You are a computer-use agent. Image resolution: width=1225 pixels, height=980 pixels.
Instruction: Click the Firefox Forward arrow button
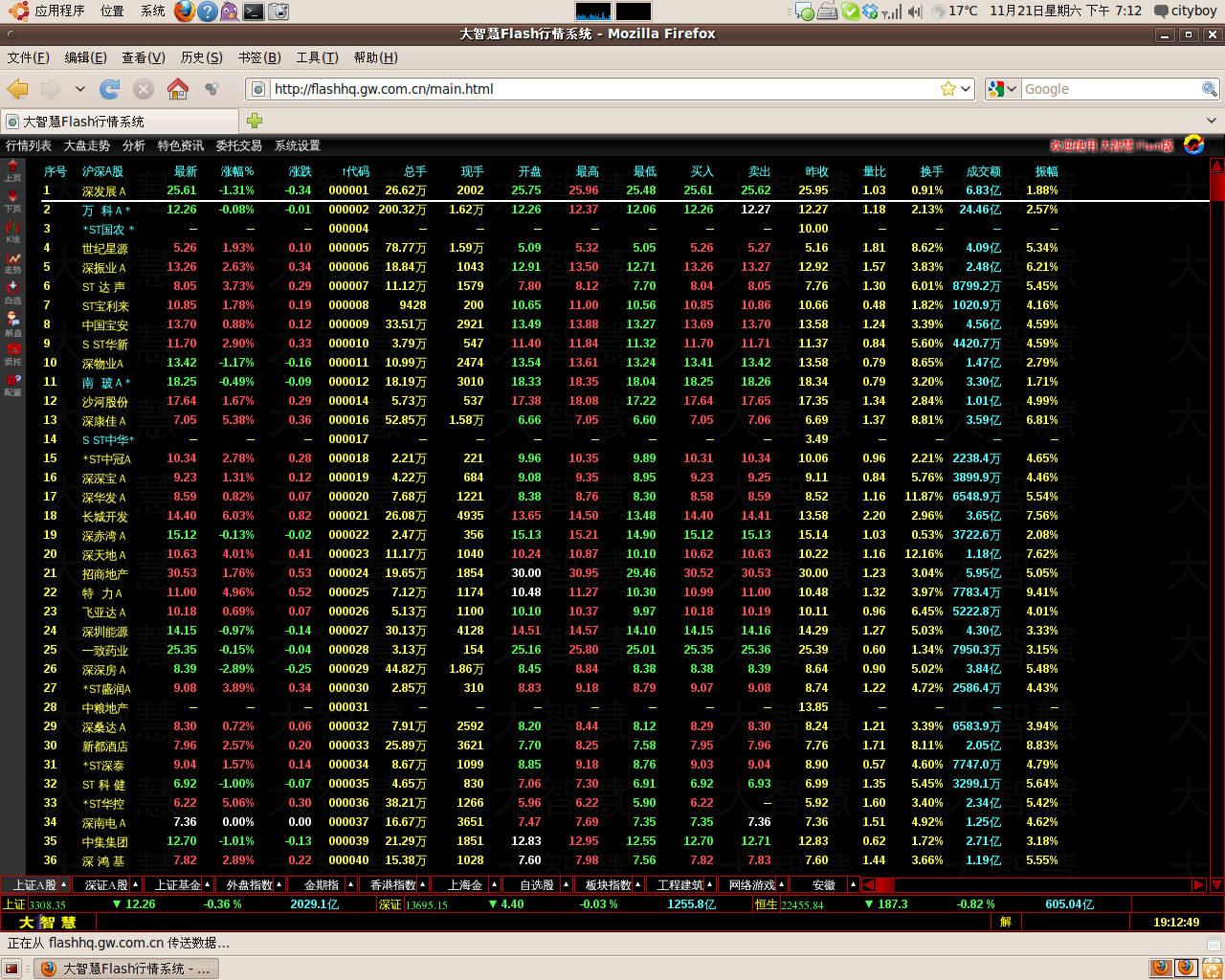click(51, 89)
